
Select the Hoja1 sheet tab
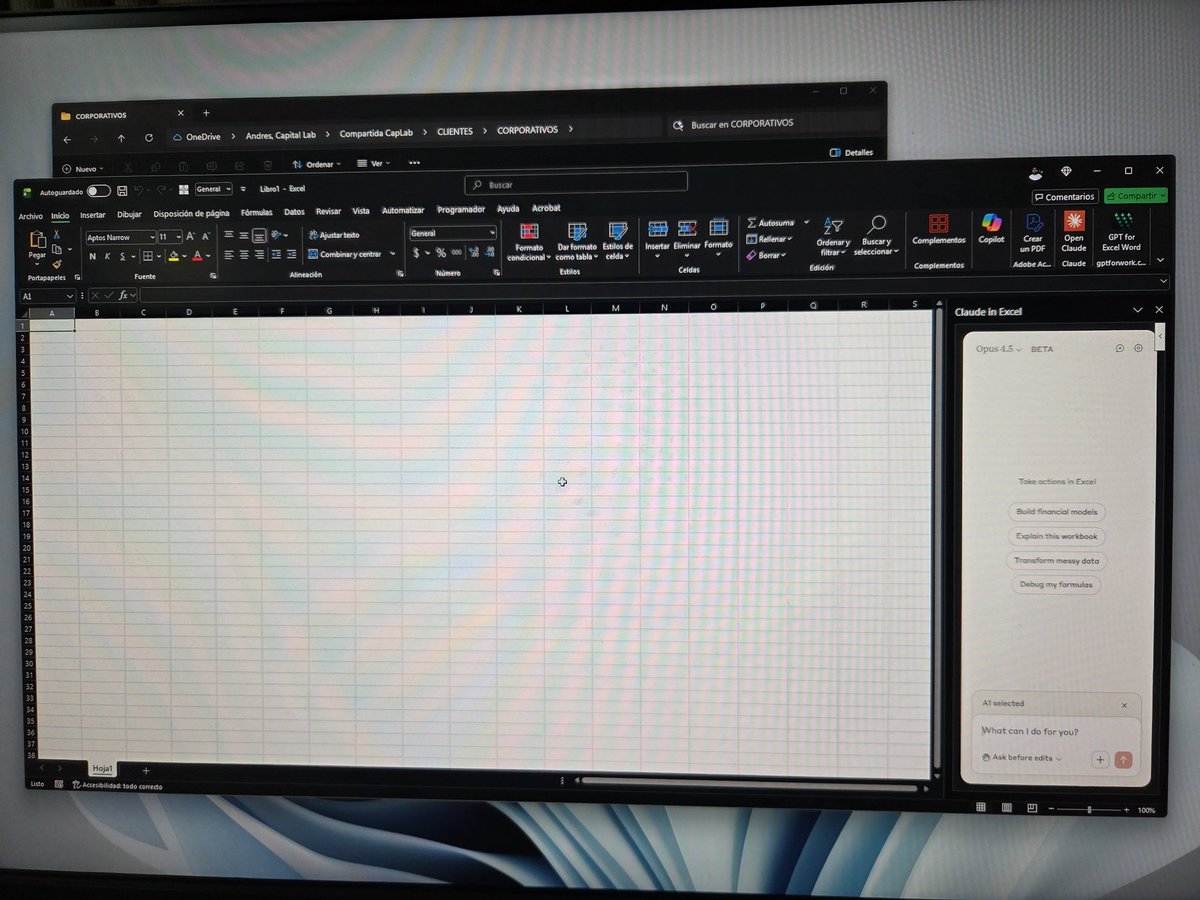(x=103, y=768)
